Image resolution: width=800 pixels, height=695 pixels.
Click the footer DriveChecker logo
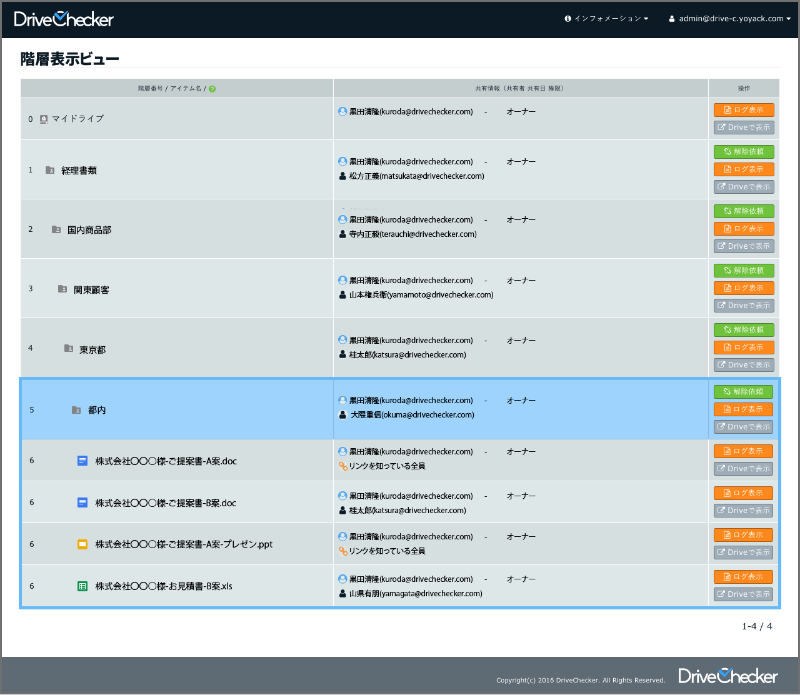[728, 676]
